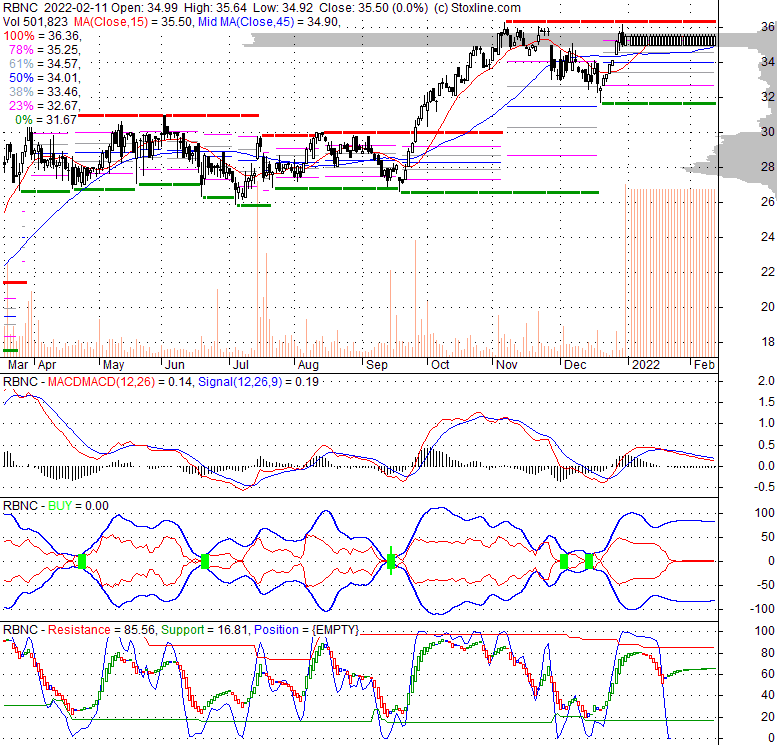This screenshot has width=778, height=746.
Task: Click the Position = {EMPTY} label
Action: click(306, 630)
